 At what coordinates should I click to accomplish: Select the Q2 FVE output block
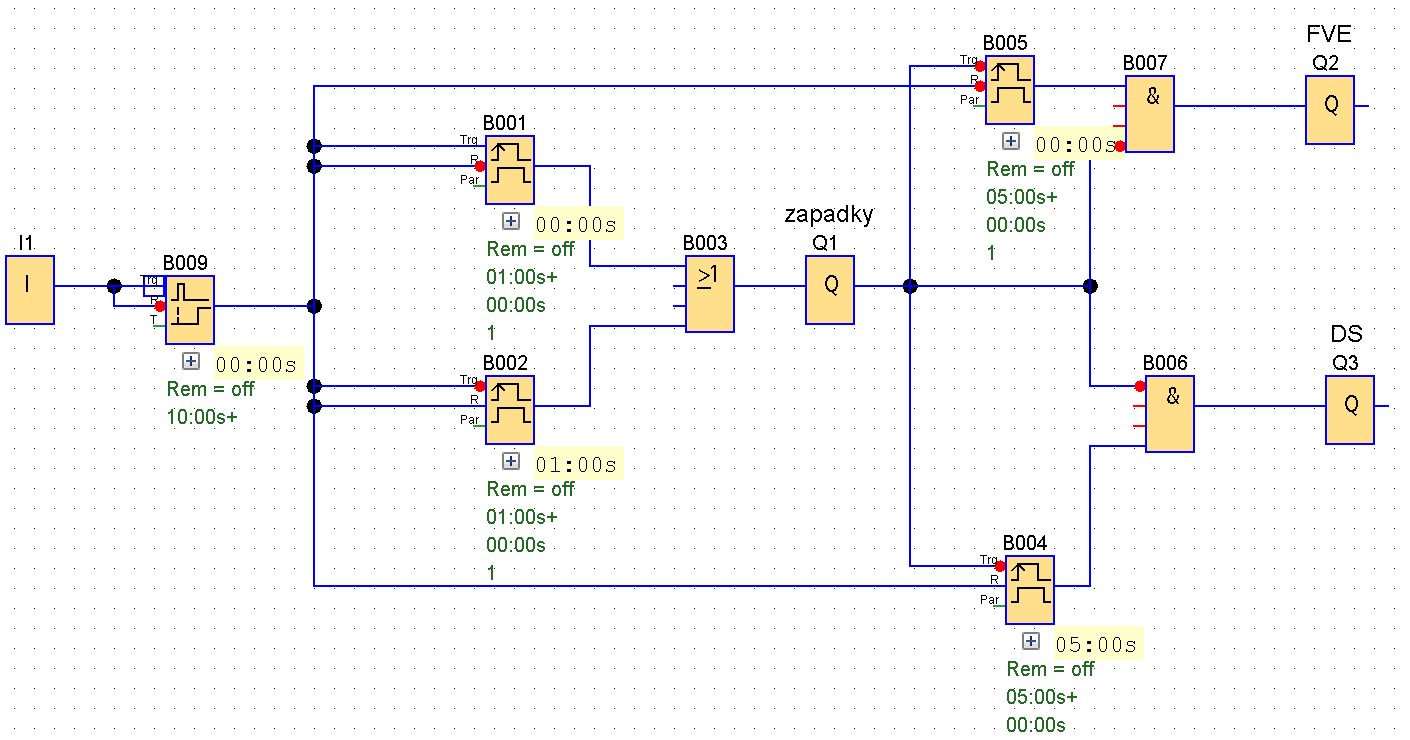1330,110
